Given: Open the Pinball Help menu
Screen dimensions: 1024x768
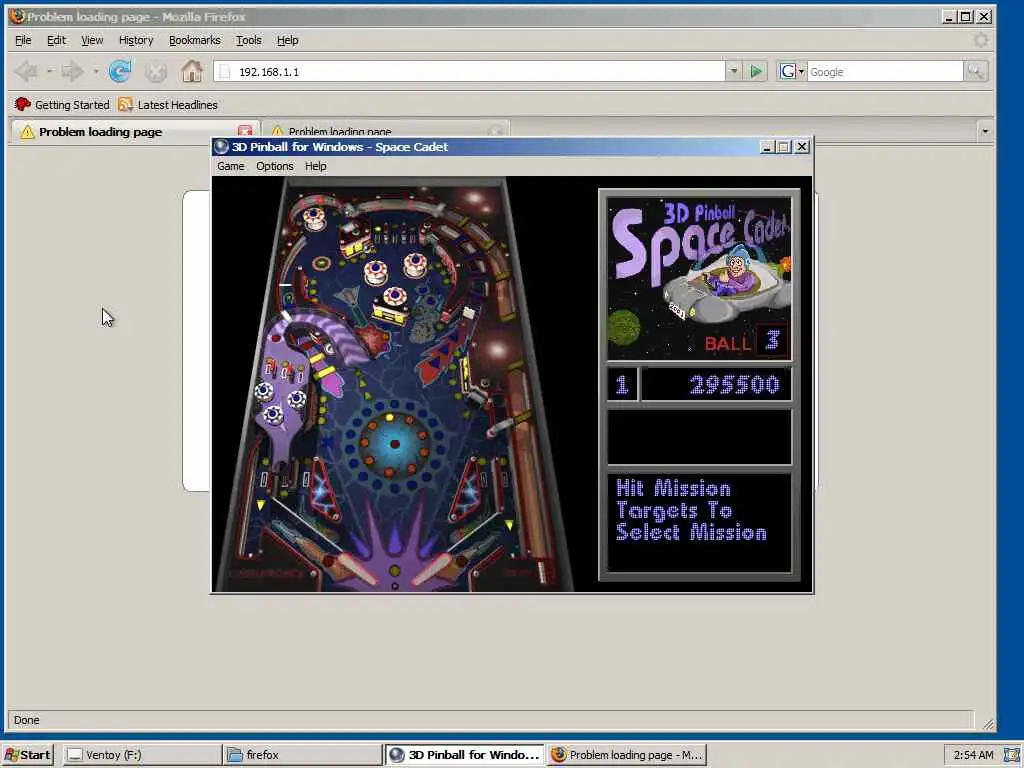Looking at the screenshot, I should 315,167.
